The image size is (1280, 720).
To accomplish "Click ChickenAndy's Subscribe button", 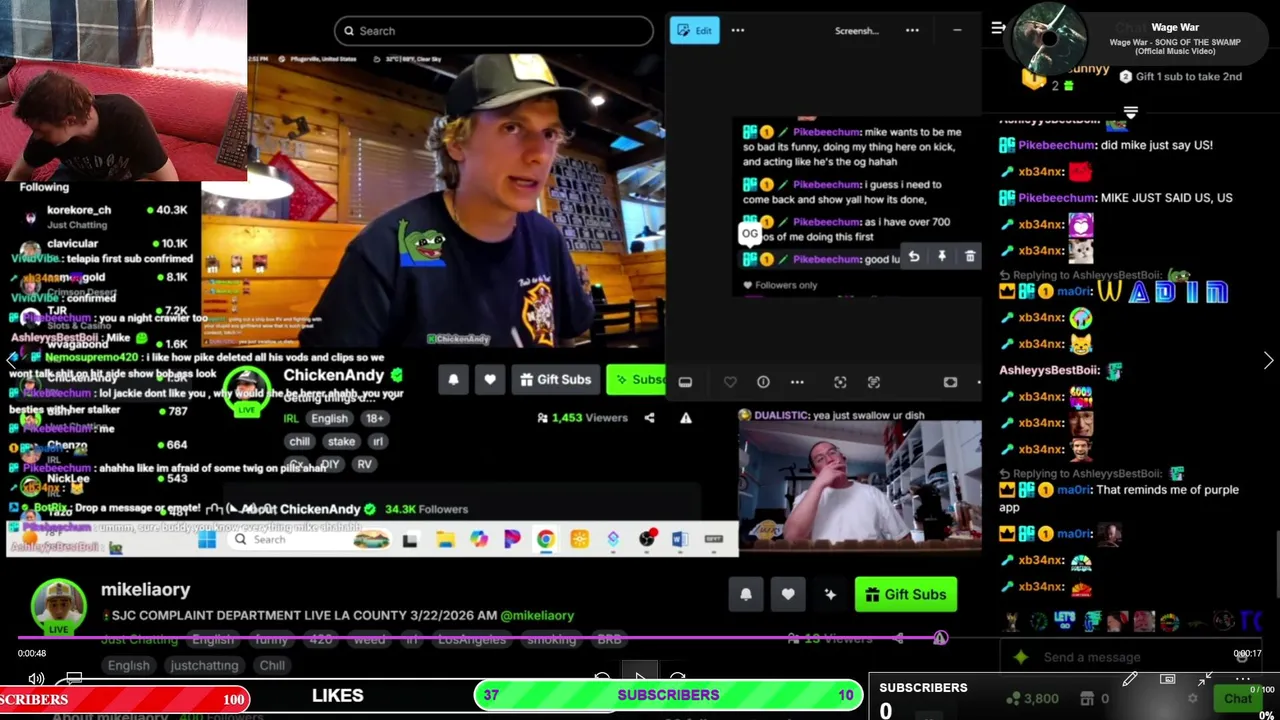I will pyautogui.click(x=637, y=380).
